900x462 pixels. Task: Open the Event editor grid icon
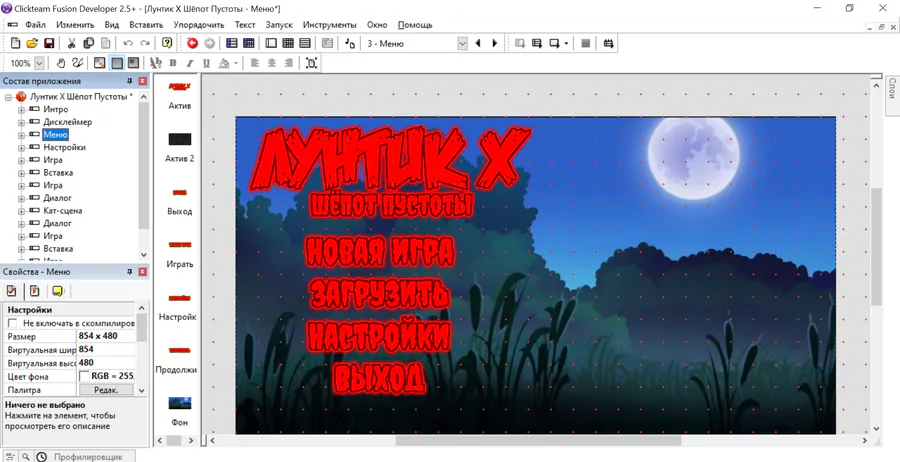288,43
